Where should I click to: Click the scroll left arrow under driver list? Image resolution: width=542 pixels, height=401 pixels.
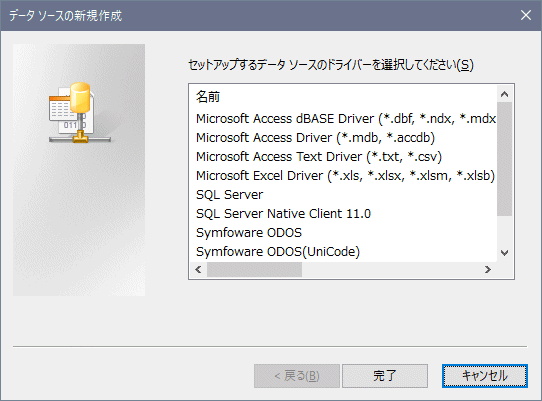198,269
